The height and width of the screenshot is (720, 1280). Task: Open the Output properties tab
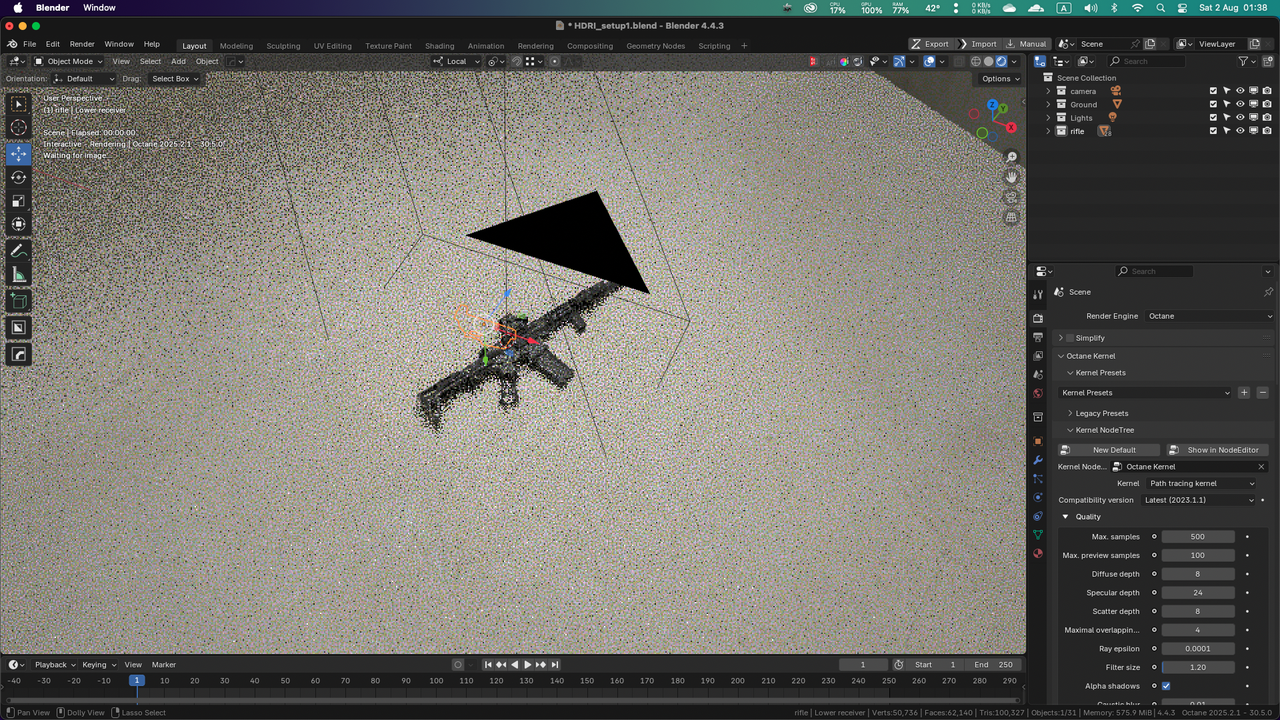(1038, 337)
